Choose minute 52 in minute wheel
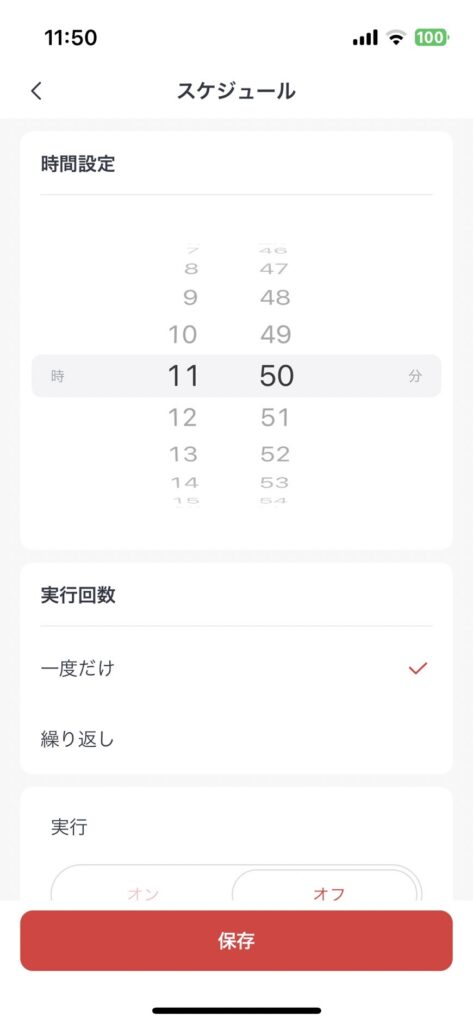Screen dimensions: 473x1024 point(275,453)
